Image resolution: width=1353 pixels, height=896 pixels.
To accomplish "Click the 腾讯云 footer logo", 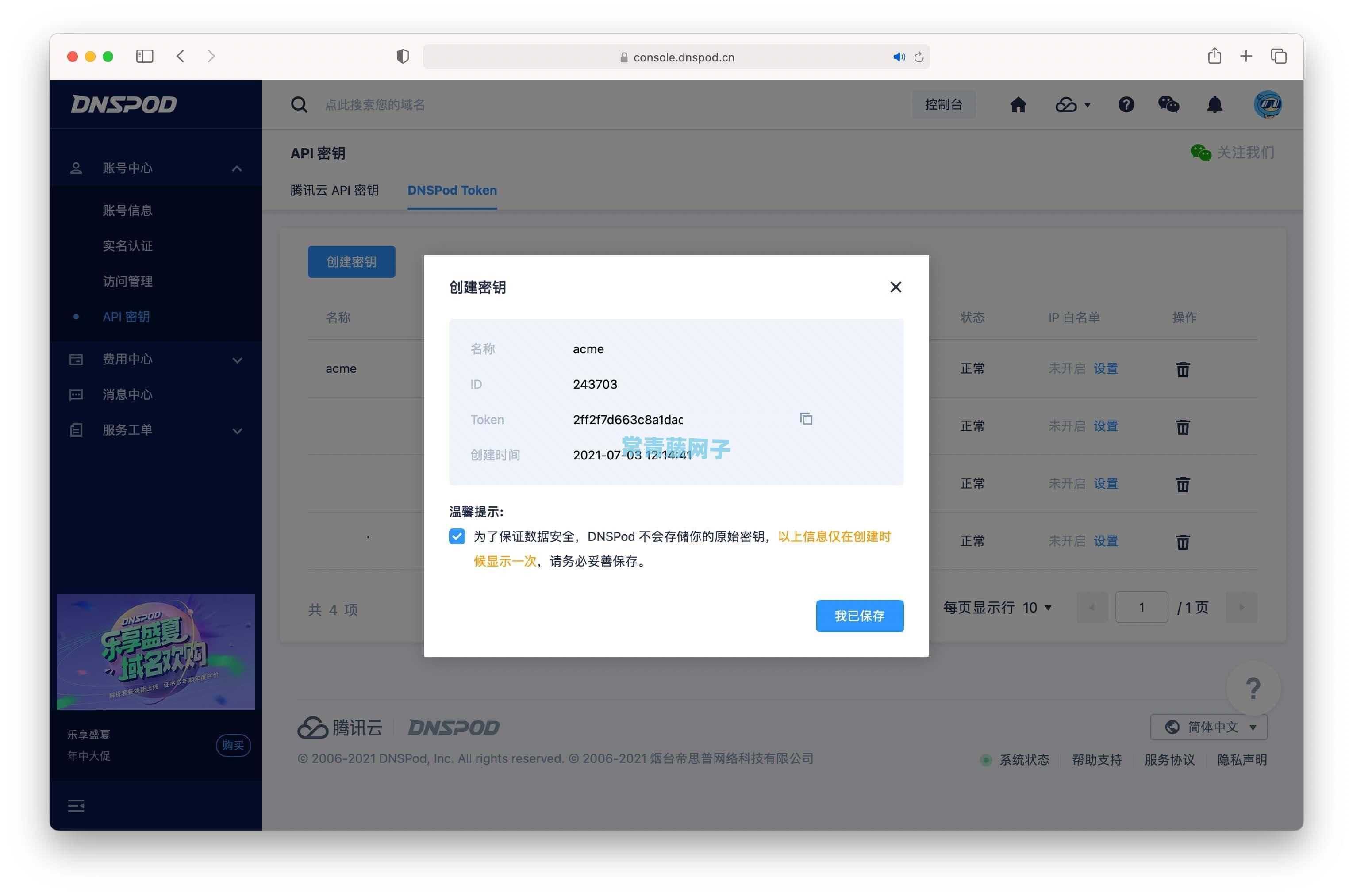I will pyautogui.click(x=339, y=727).
